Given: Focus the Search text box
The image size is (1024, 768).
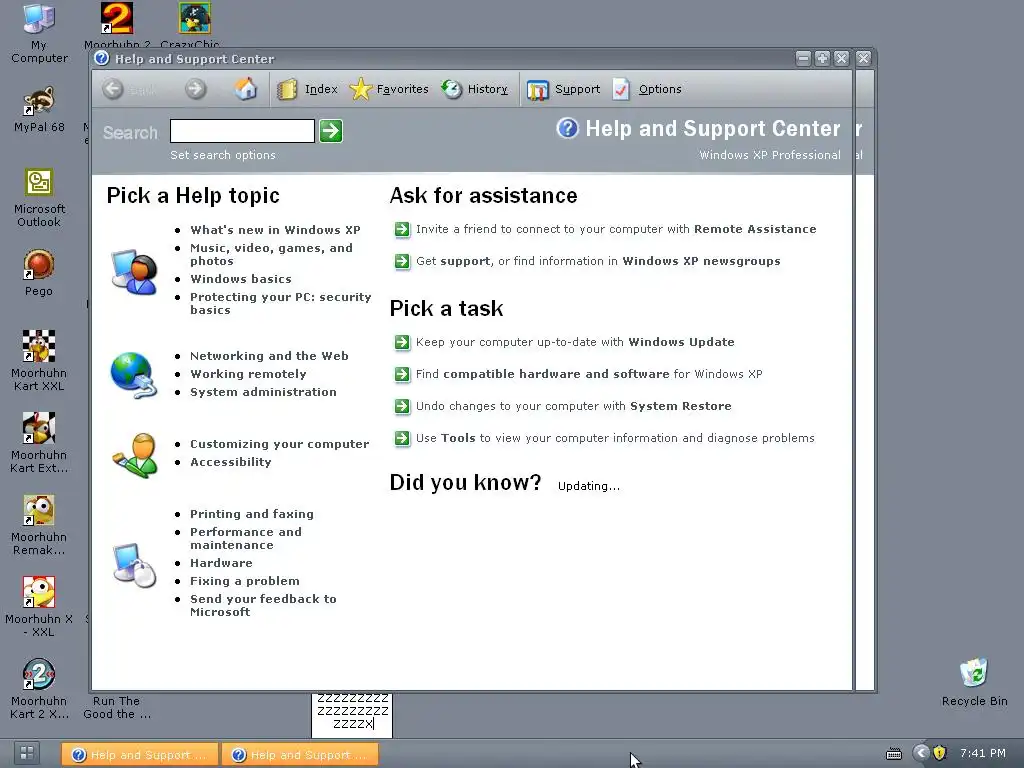Looking at the screenshot, I should [x=242, y=131].
